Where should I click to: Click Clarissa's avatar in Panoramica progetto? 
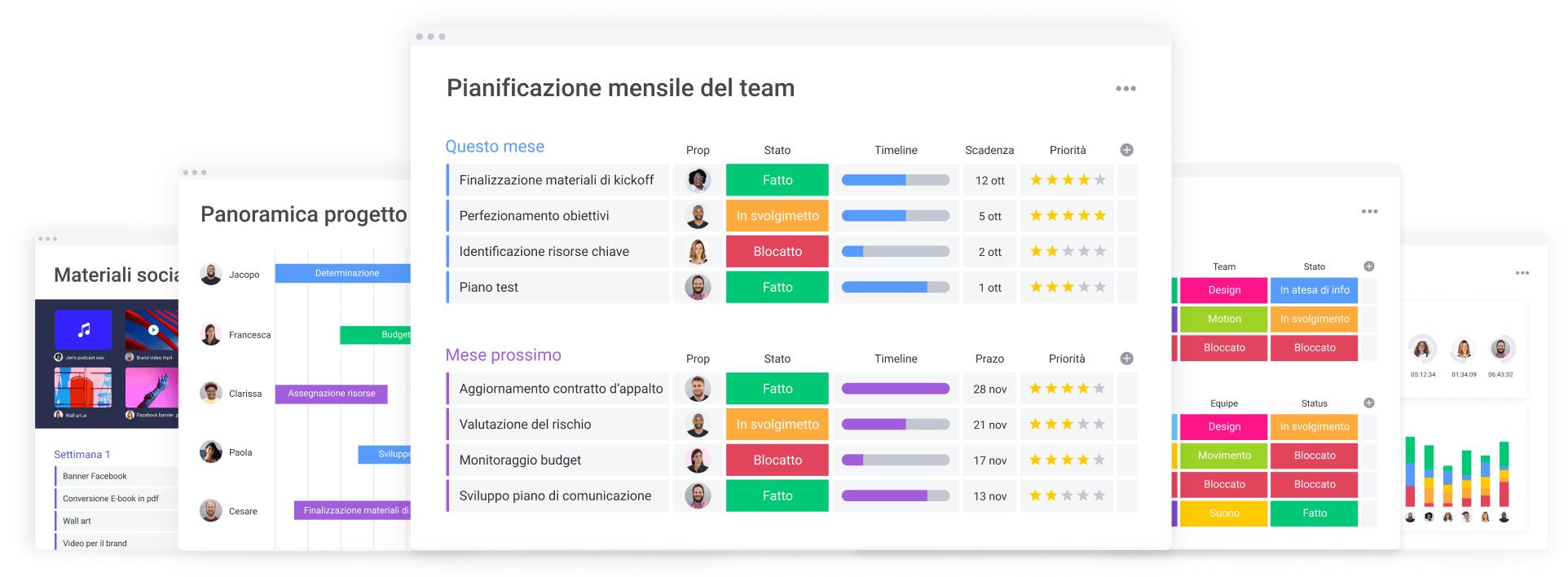(211, 393)
